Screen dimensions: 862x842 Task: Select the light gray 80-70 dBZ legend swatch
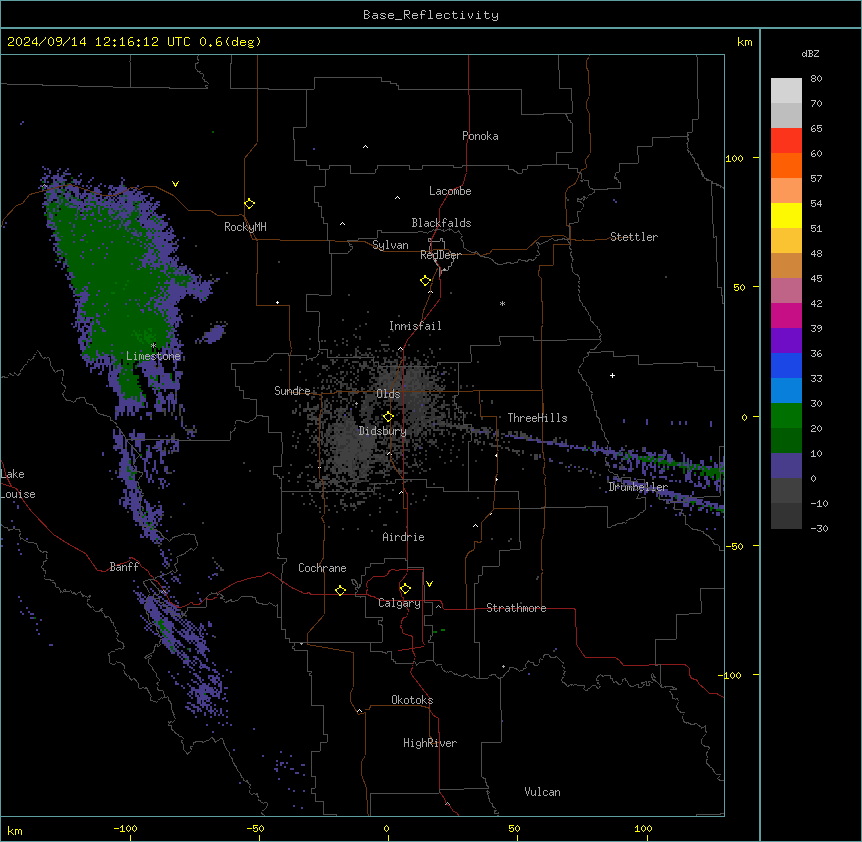pyautogui.click(x=786, y=91)
